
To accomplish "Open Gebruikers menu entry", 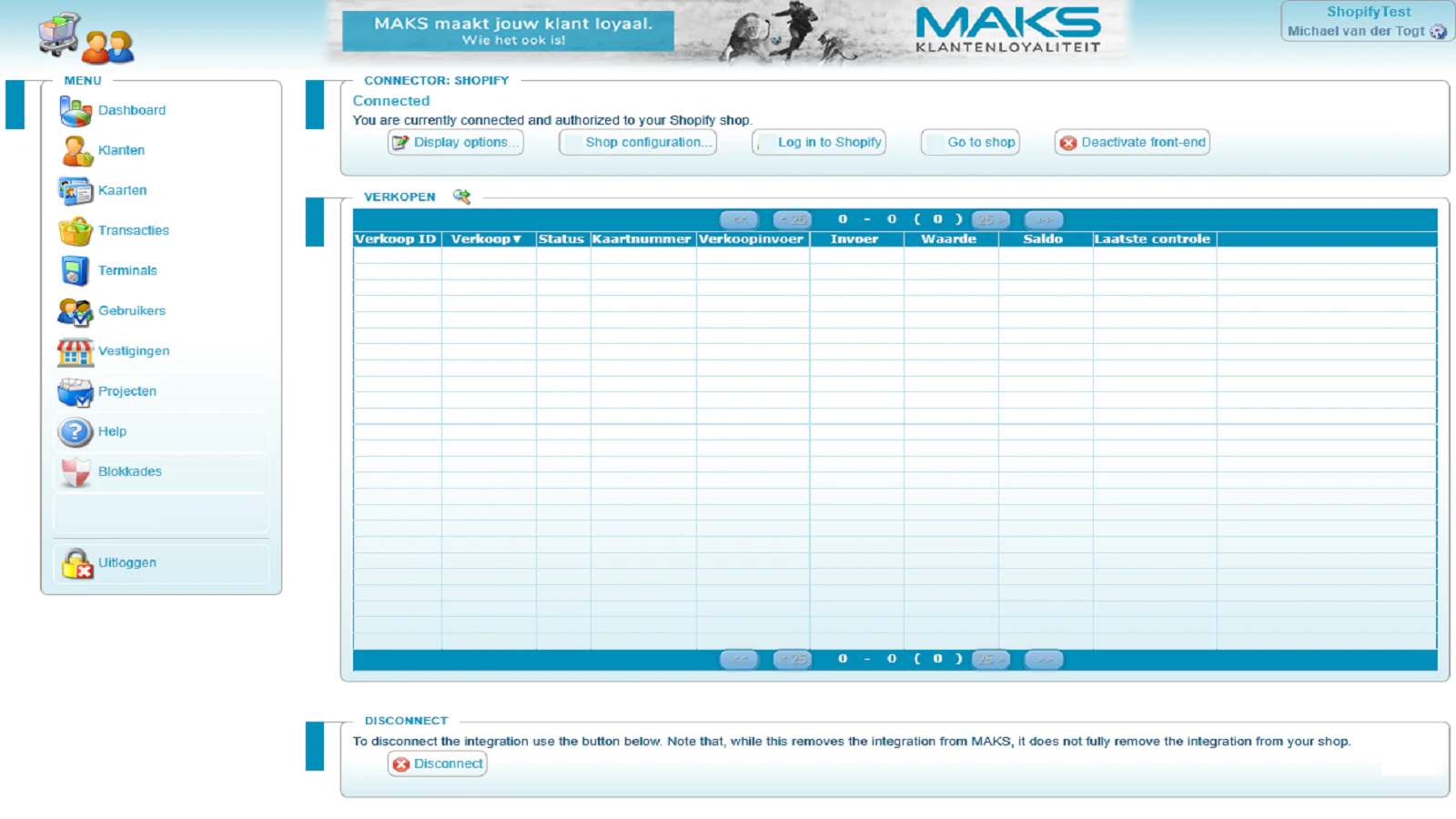I will tap(132, 310).
